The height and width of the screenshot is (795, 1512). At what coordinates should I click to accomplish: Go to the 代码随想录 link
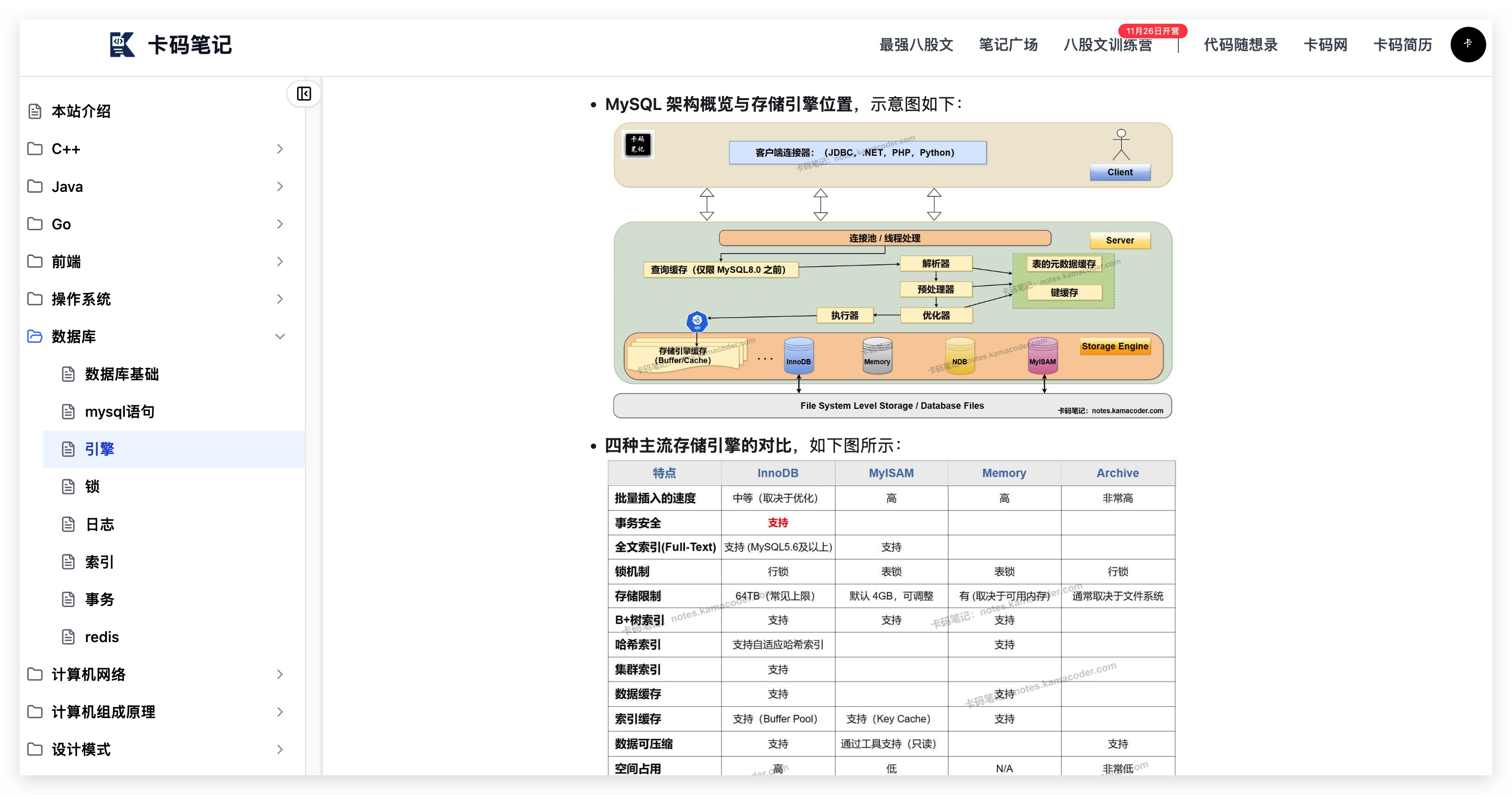click(1240, 45)
